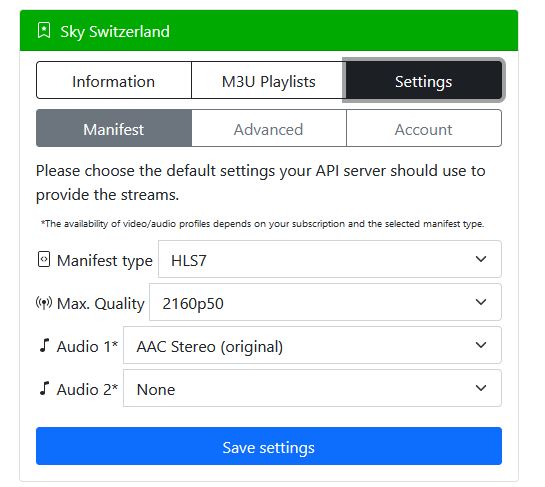Click the chevron arrow of Audio 1 select
The image size is (545, 487).
click(481, 345)
